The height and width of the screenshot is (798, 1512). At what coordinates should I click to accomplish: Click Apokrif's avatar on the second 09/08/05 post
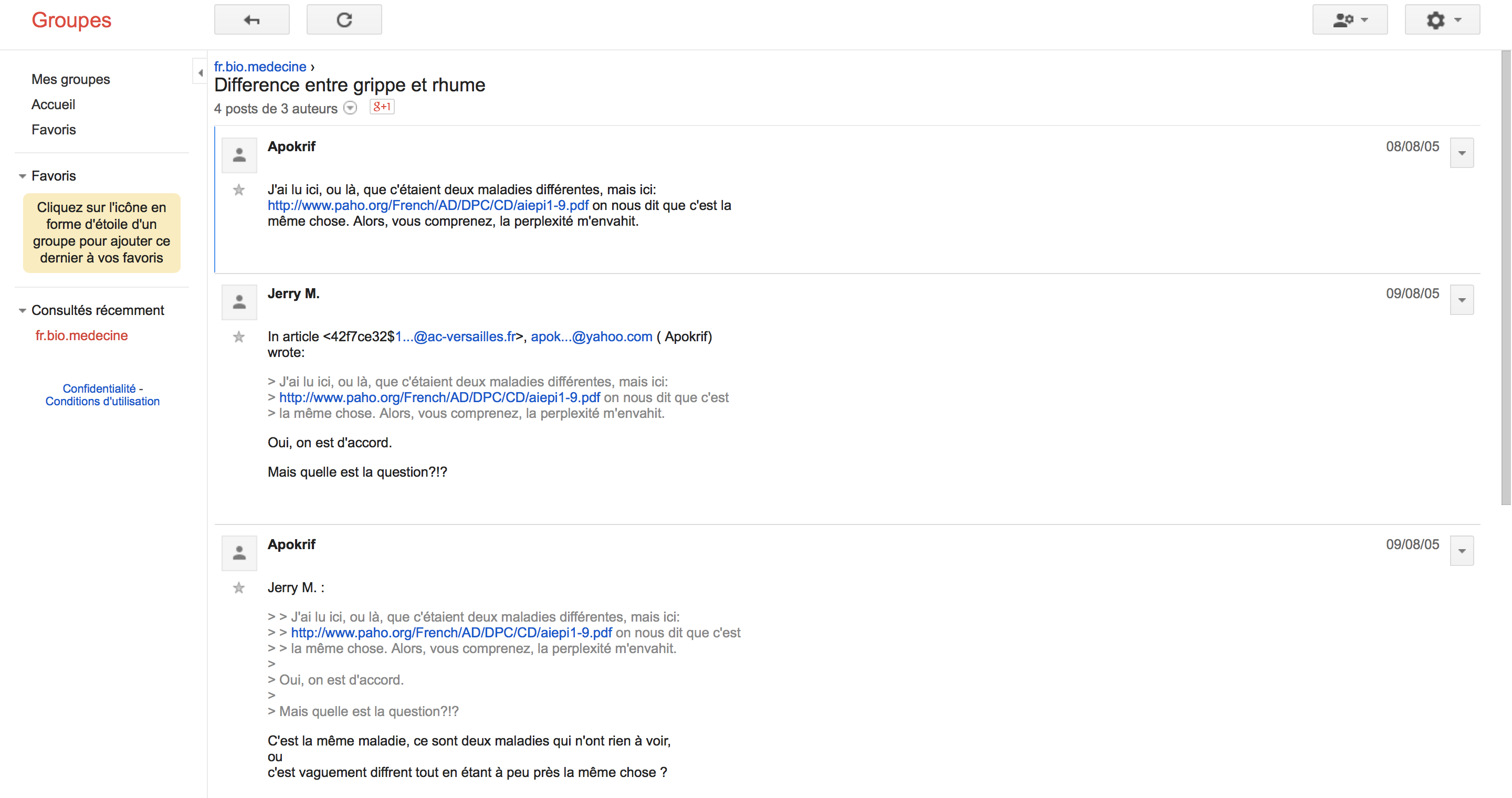tap(239, 553)
